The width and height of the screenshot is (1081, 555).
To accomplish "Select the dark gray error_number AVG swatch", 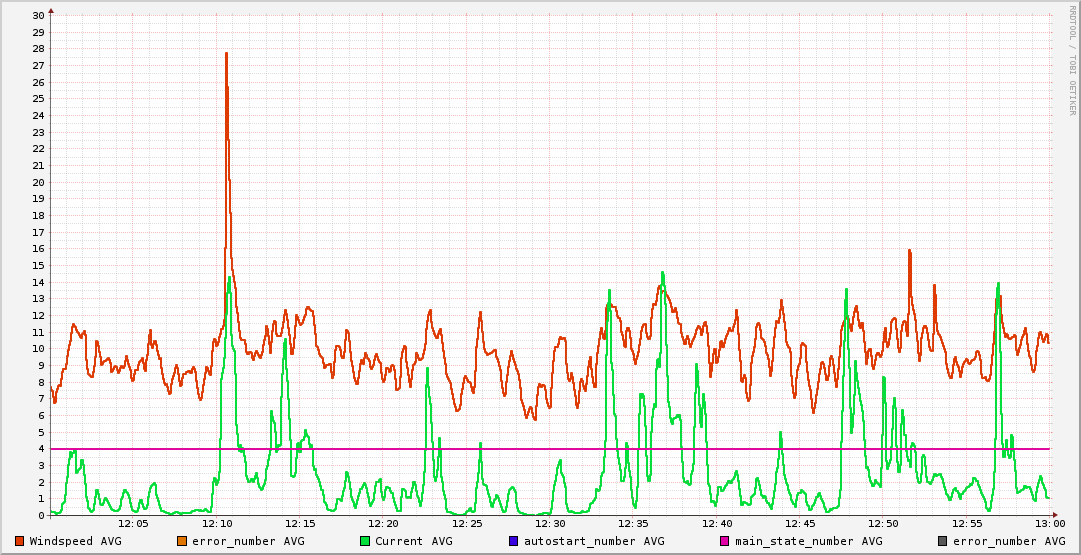I will coord(942,541).
